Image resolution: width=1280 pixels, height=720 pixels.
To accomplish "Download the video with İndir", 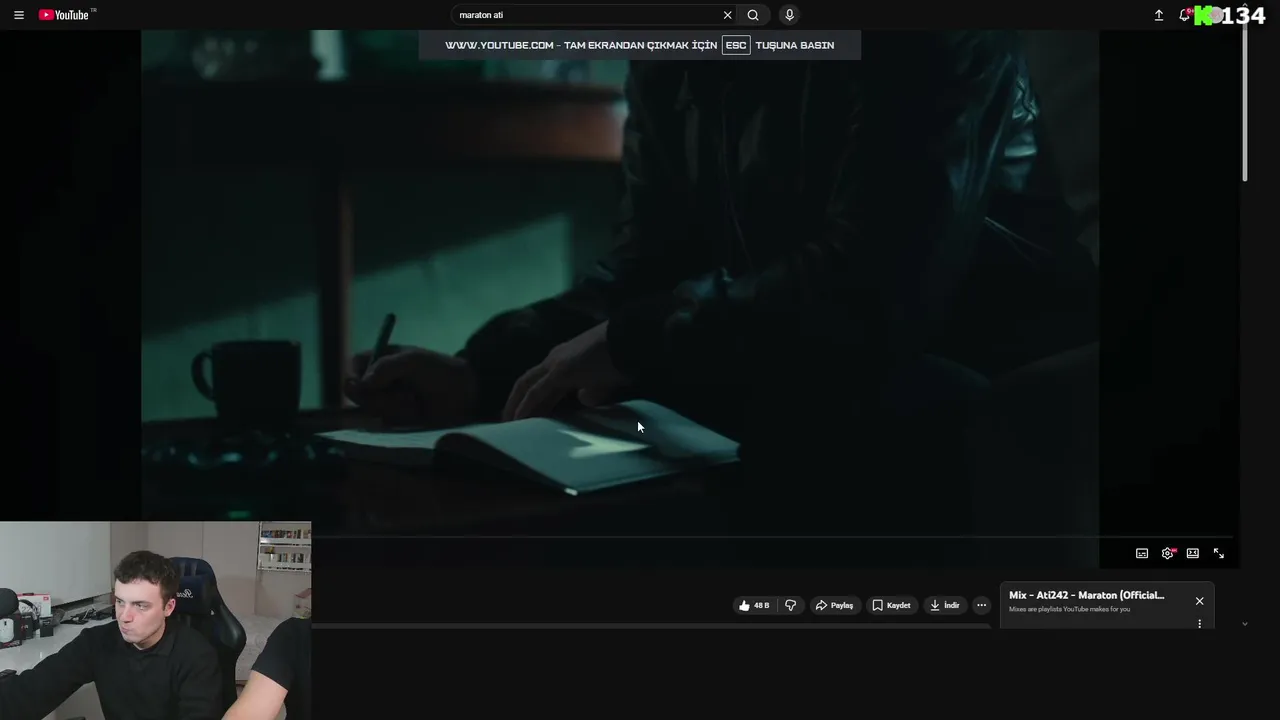I will point(944,605).
